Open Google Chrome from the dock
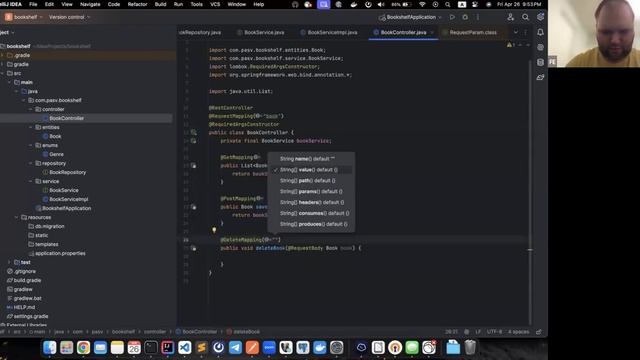This screenshot has width=640, height=360. point(83,347)
